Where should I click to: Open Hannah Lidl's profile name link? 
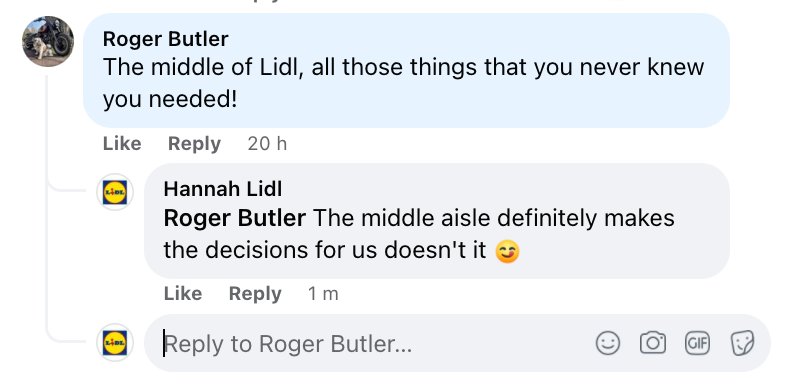(x=223, y=189)
